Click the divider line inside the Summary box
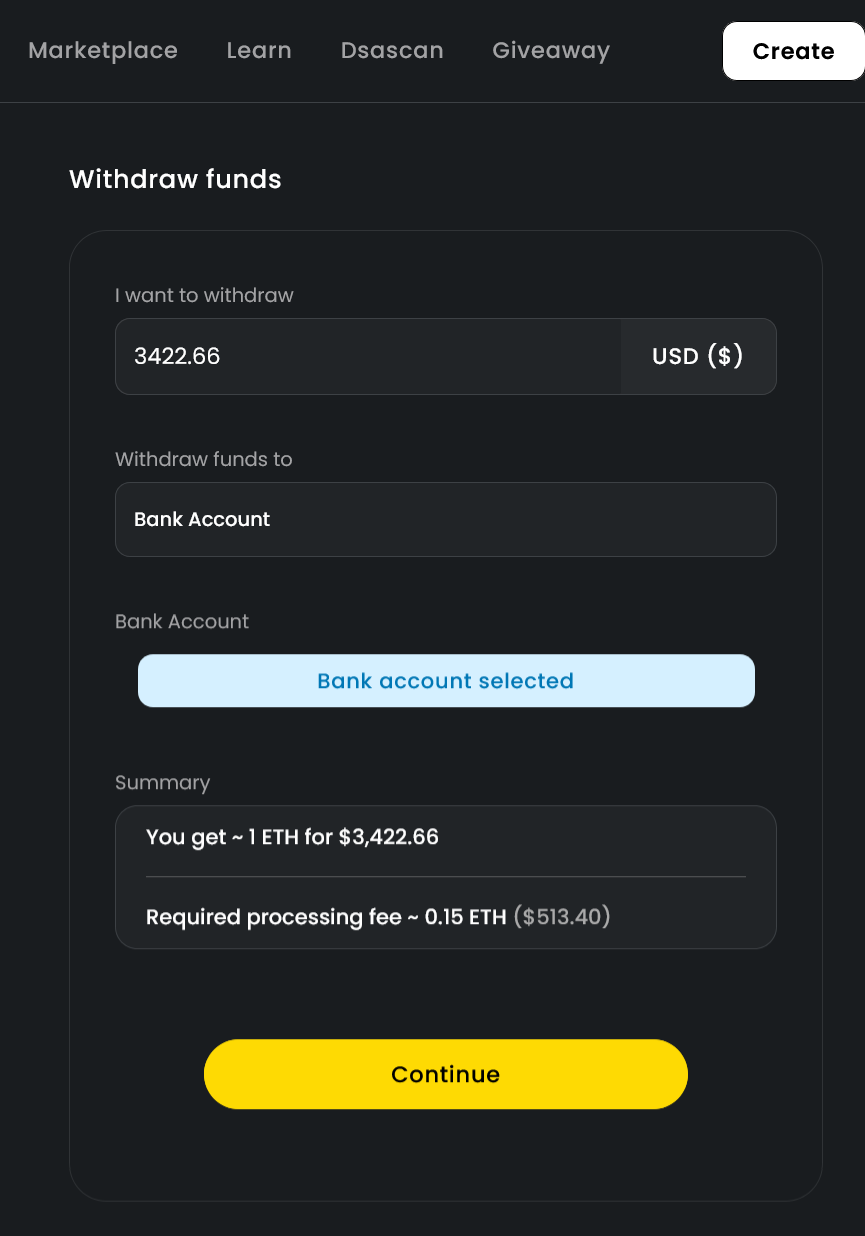This screenshot has width=865, height=1236. 446,877
